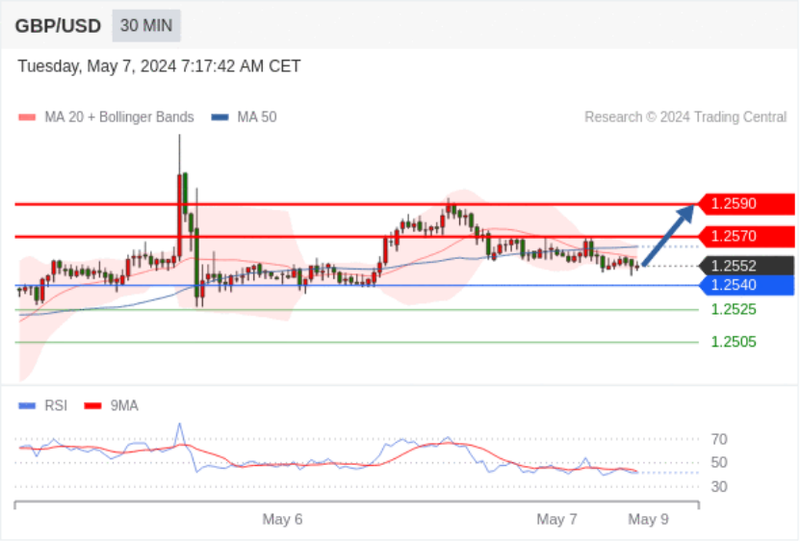Click the RSI 70 level label

click(719, 439)
